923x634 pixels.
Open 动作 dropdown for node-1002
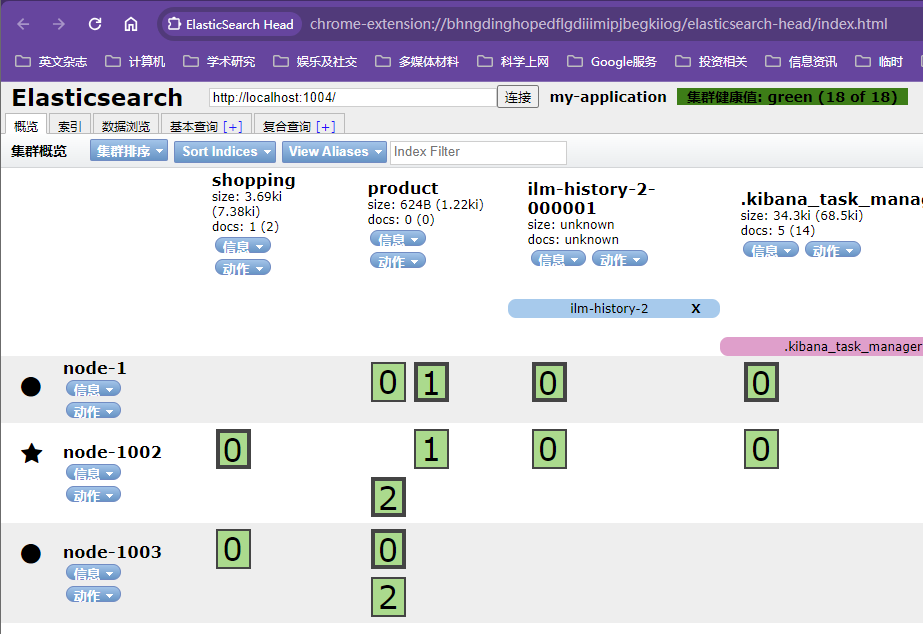click(x=94, y=494)
